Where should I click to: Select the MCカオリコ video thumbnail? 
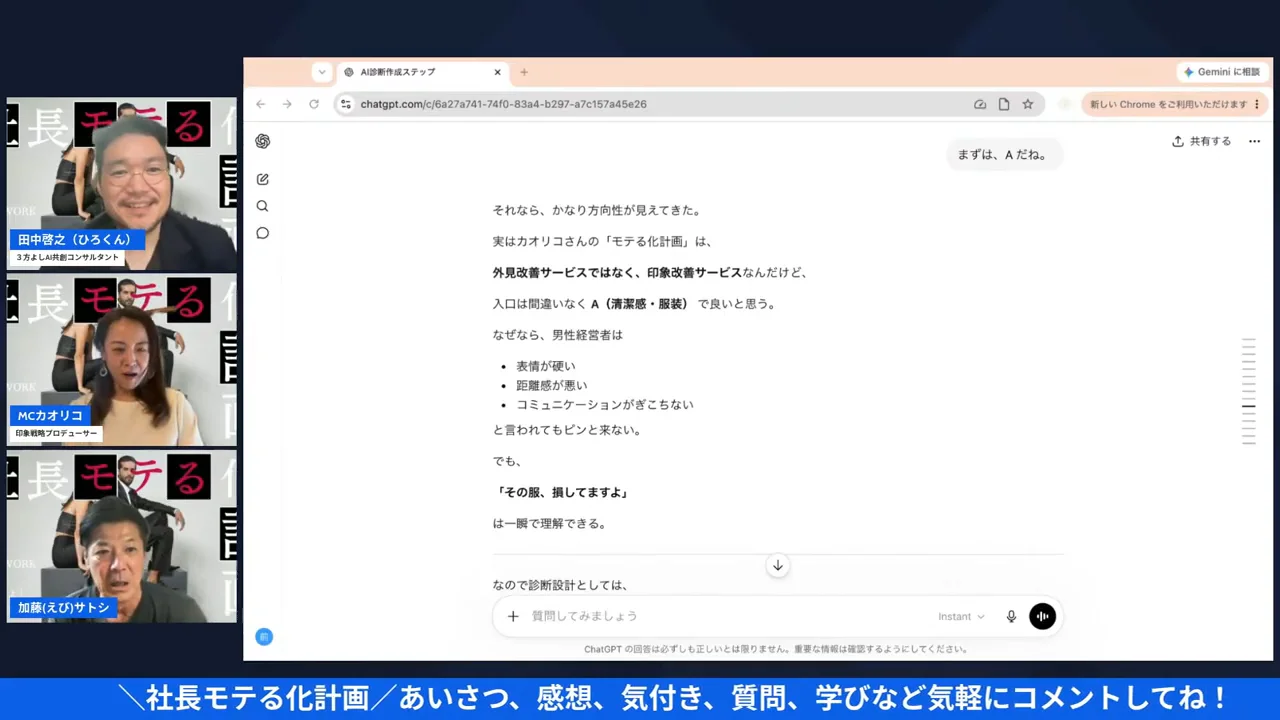coord(122,360)
